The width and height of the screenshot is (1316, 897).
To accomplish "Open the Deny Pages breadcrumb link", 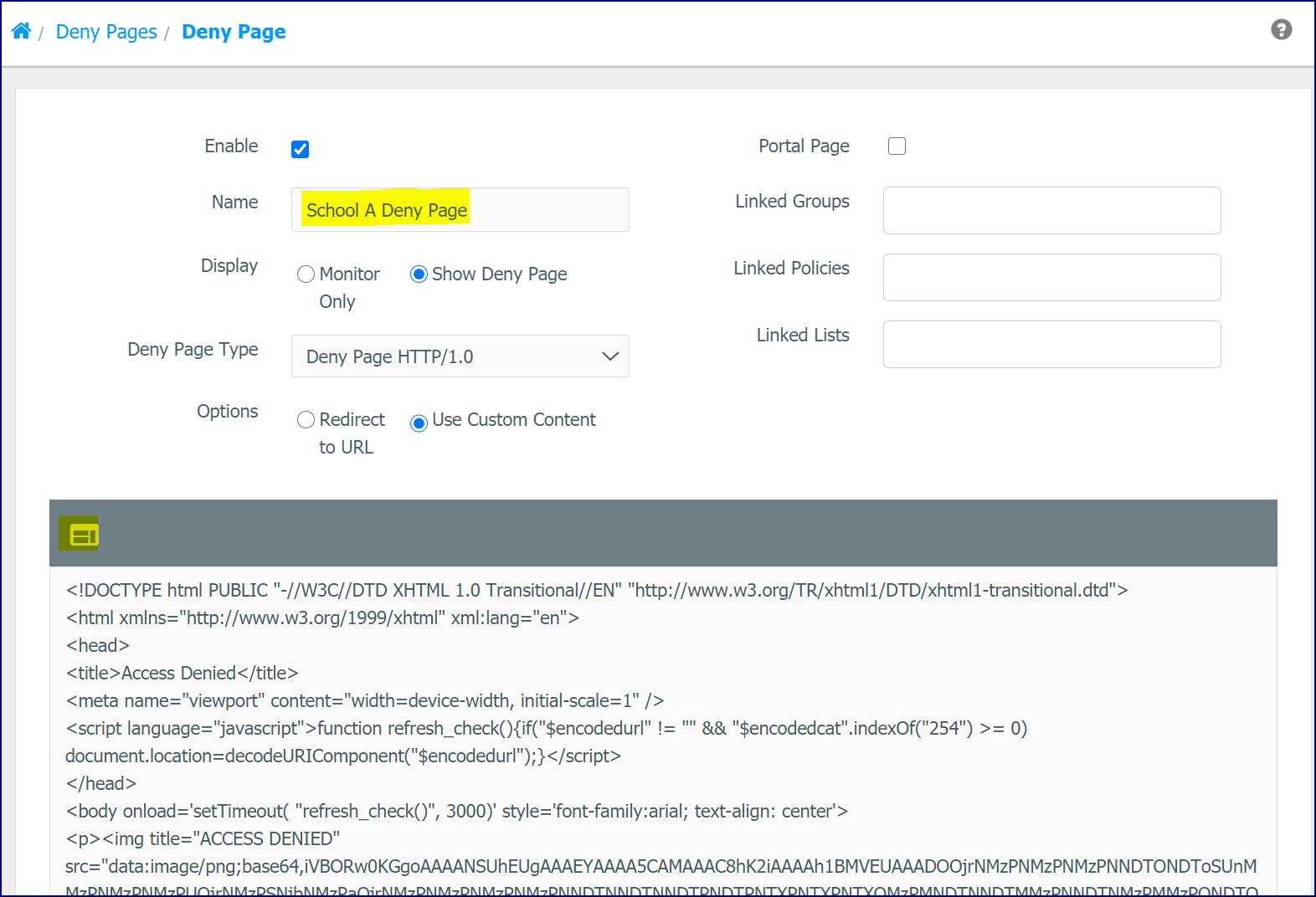I will 106,32.
